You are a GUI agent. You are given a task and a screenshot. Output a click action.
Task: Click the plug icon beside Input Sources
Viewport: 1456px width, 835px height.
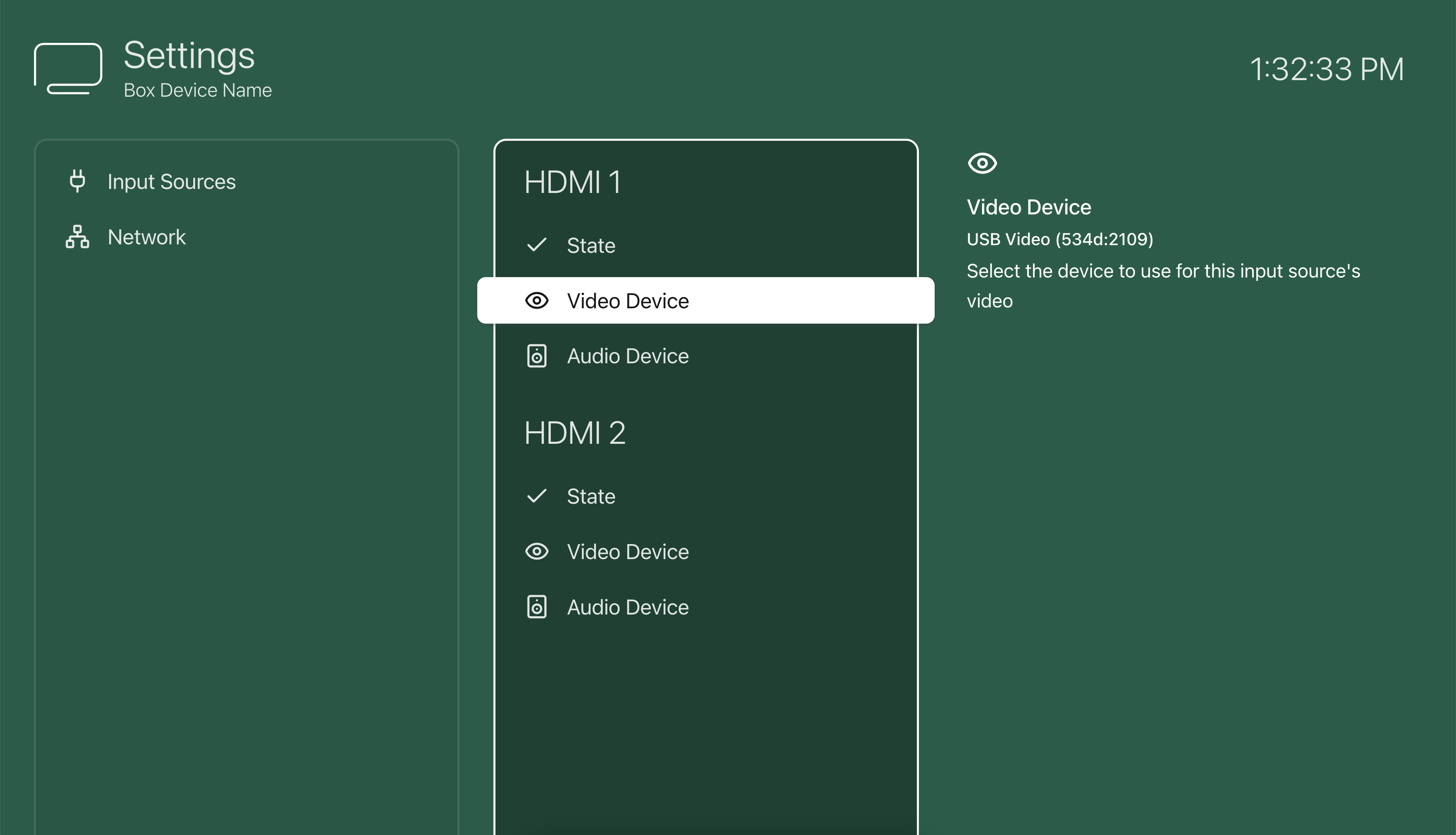tap(77, 181)
